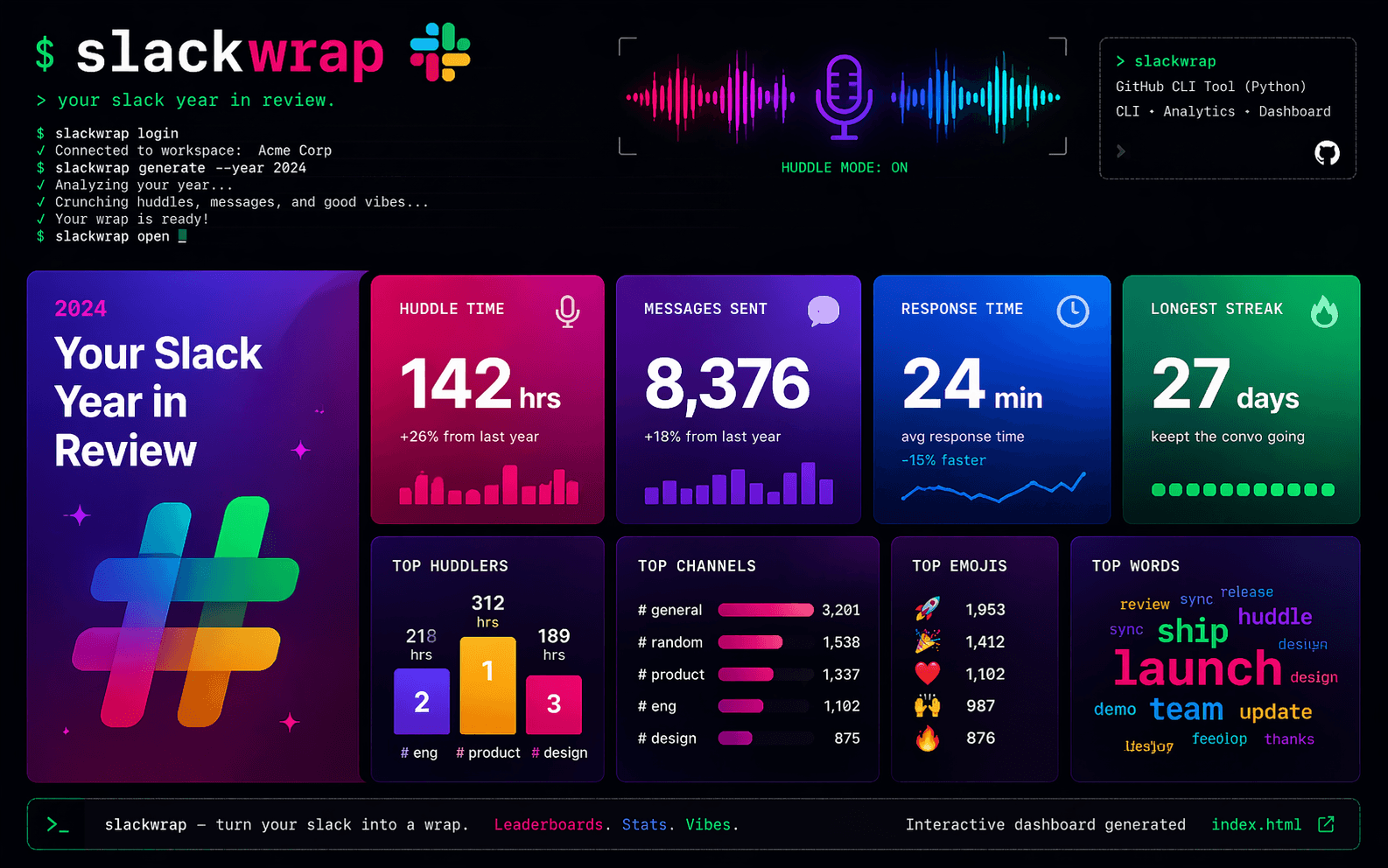Click the word 'review' in word cloud
This screenshot has width=1388, height=868.
(1145, 605)
